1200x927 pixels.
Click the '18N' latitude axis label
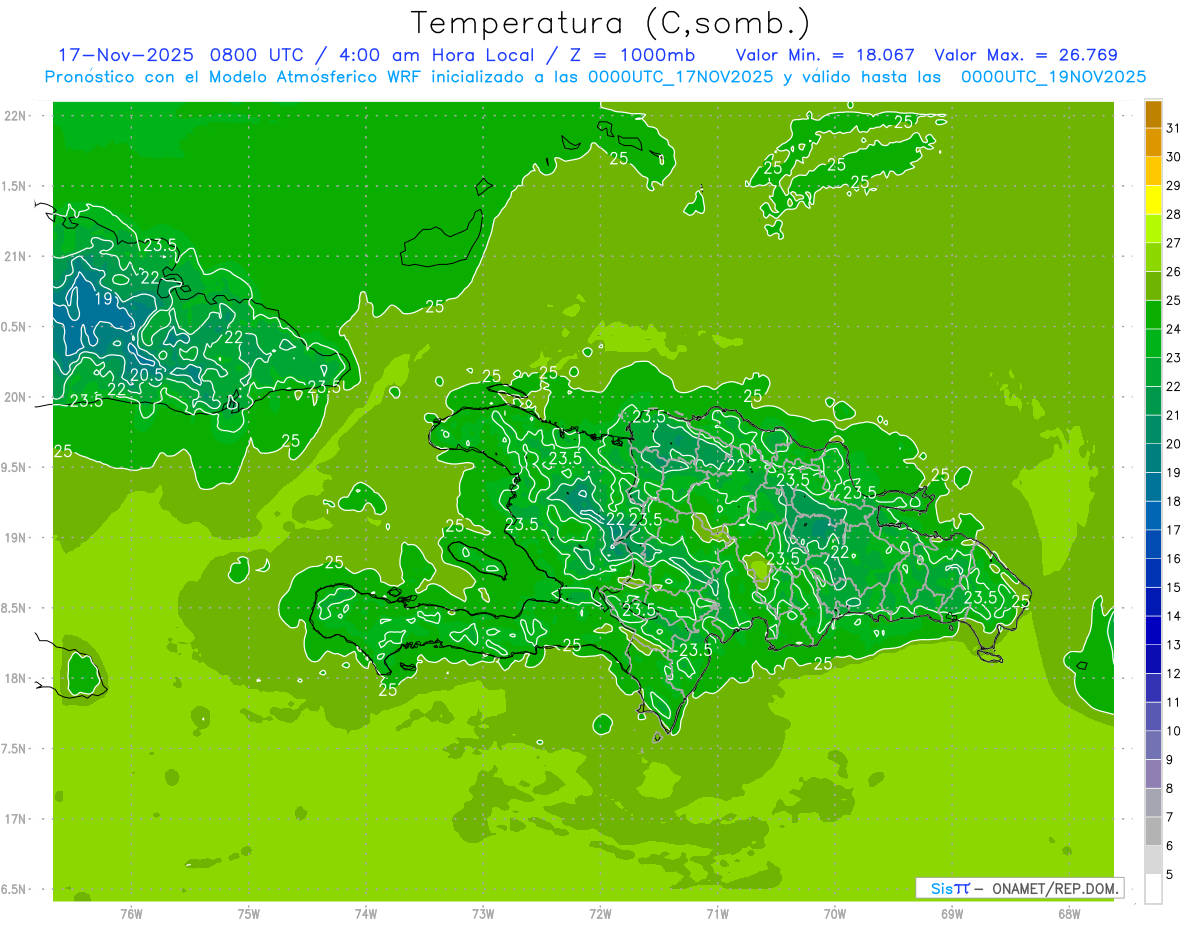(x=17, y=678)
